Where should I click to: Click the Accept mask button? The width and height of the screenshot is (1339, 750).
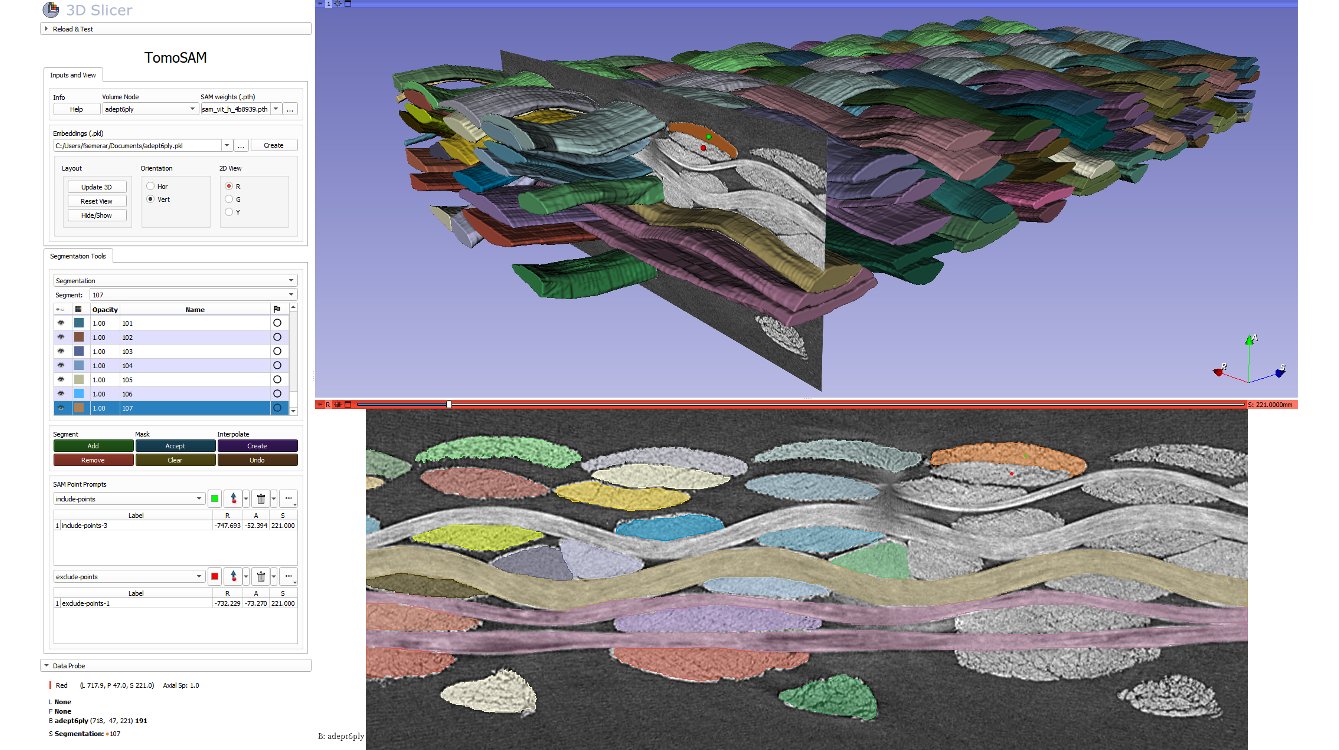coord(175,446)
